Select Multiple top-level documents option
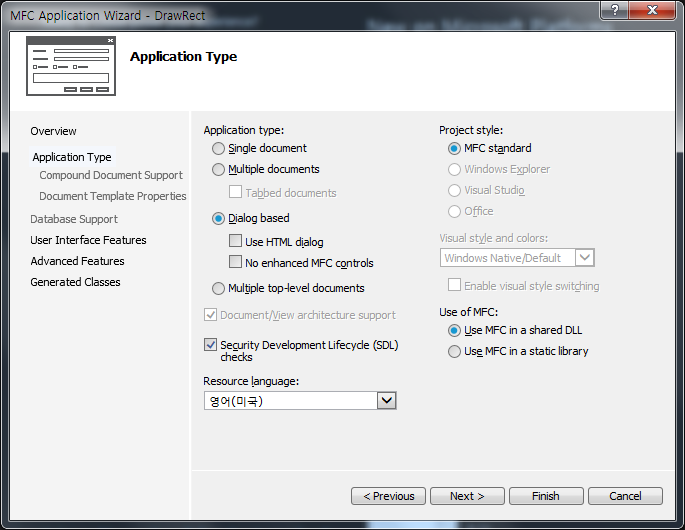685x530 pixels. pyautogui.click(x=218, y=288)
